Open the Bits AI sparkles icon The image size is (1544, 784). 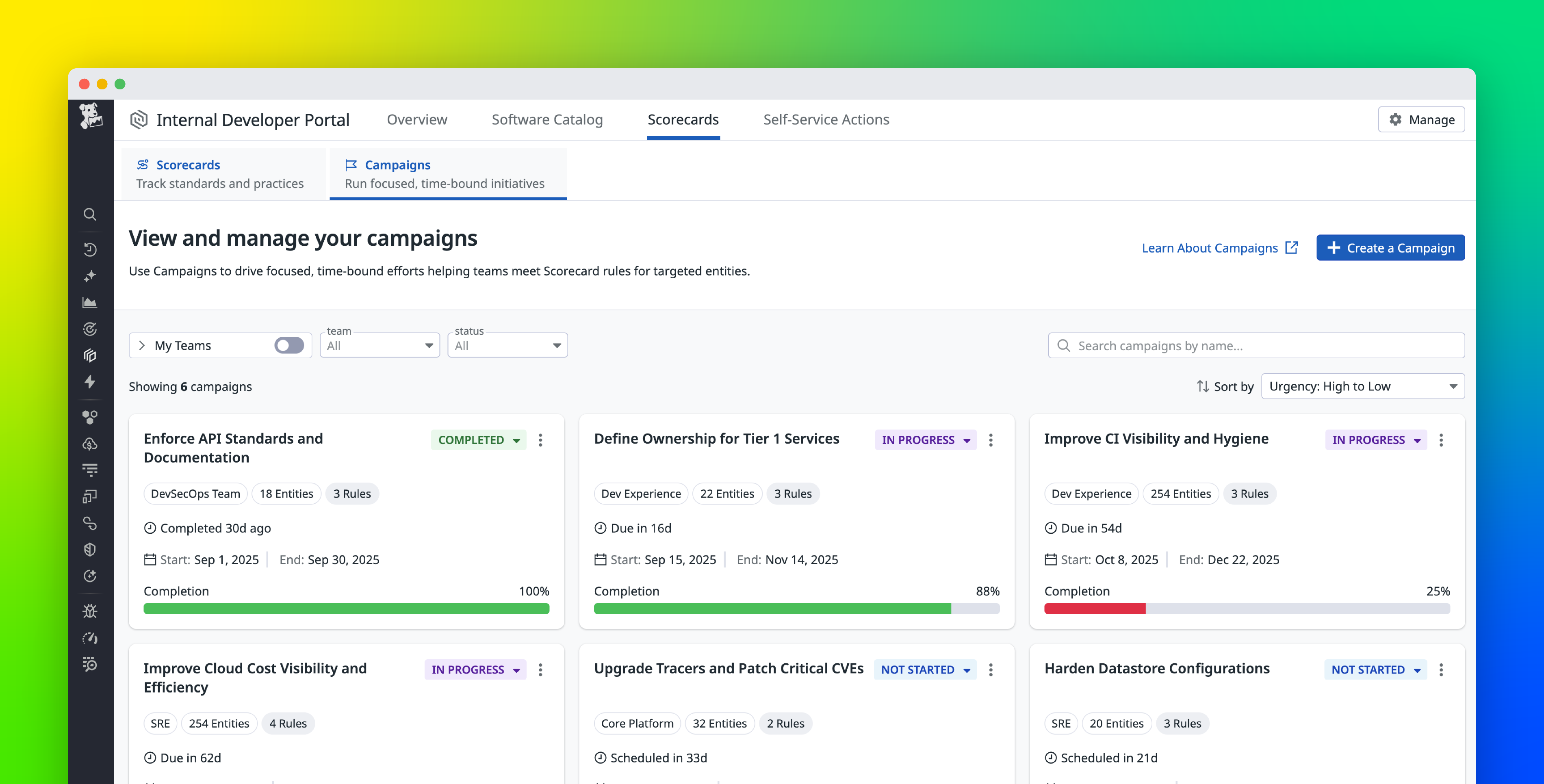click(x=90, y=276)
